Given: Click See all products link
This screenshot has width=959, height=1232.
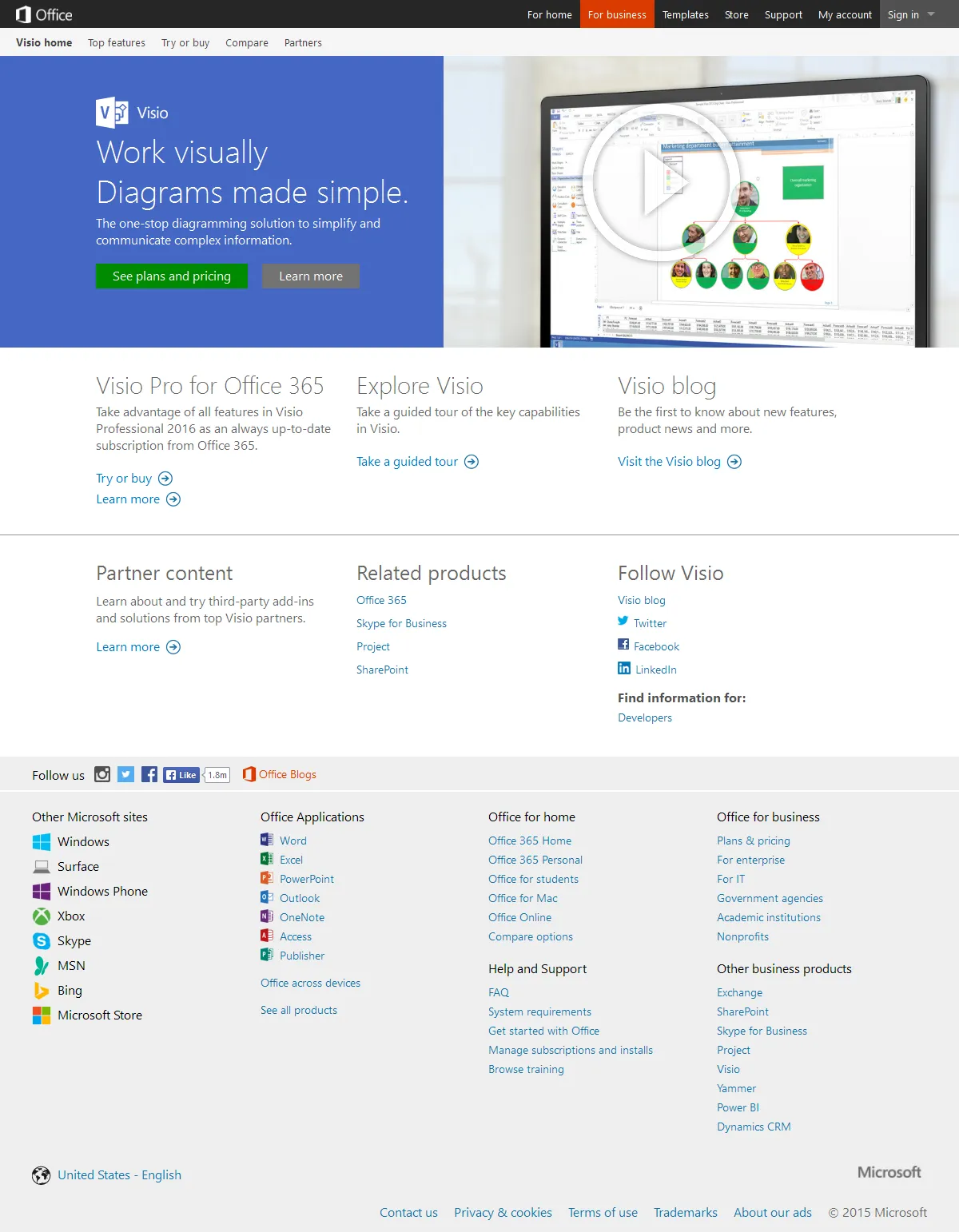Looking at the screenshot, I should coord(299,1010).
